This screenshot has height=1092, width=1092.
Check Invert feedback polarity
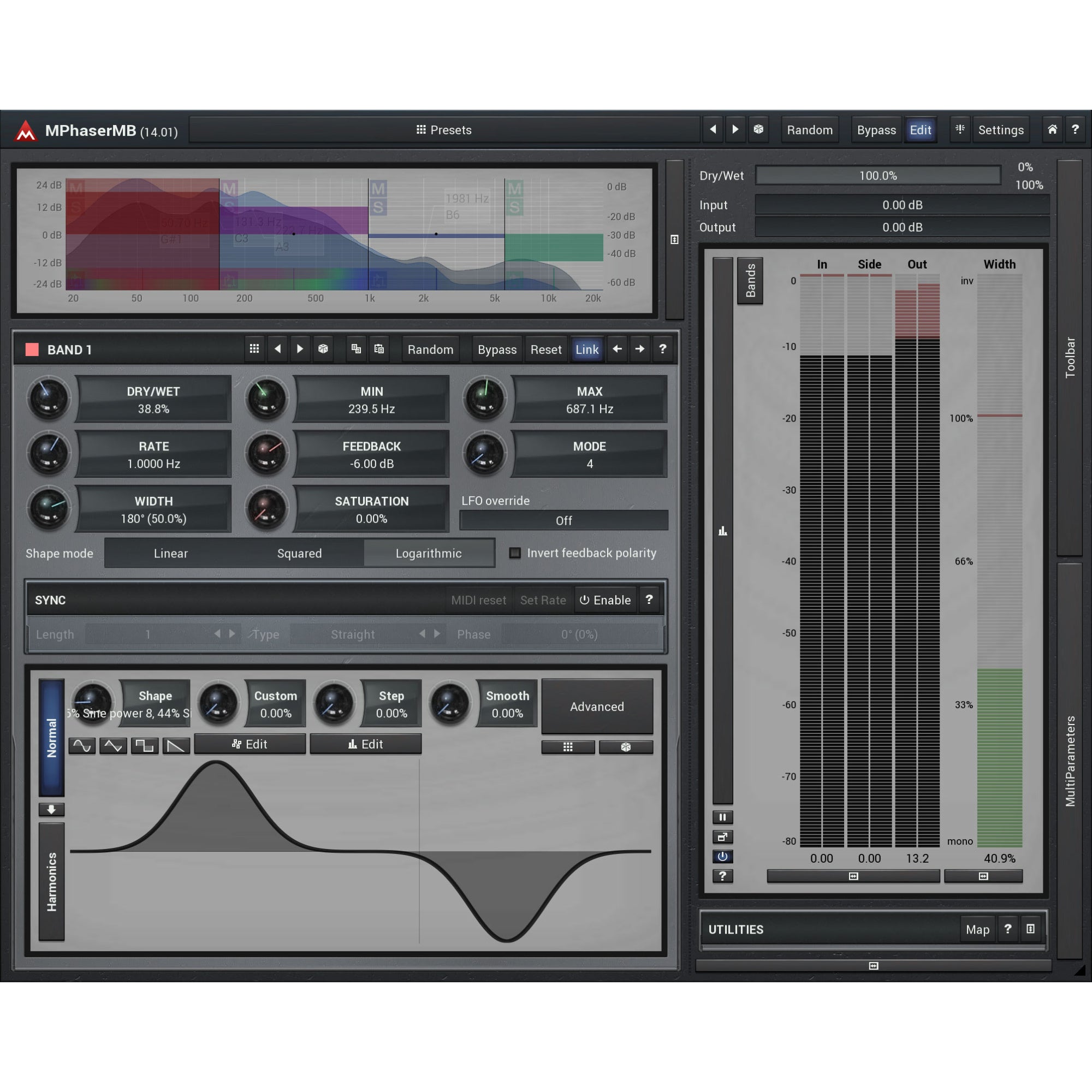pos(515,553)
